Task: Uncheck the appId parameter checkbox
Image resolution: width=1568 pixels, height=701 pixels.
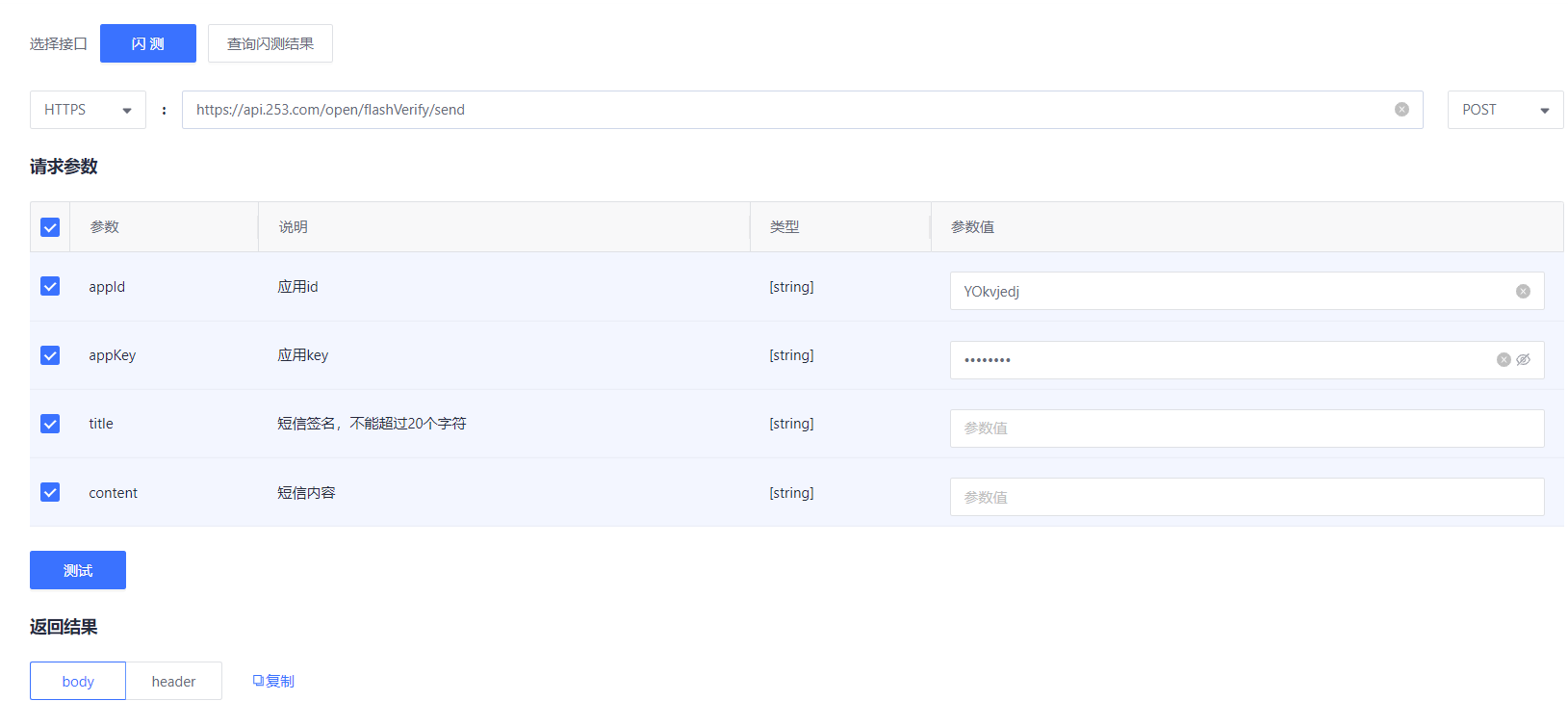Action: [50, 287]
